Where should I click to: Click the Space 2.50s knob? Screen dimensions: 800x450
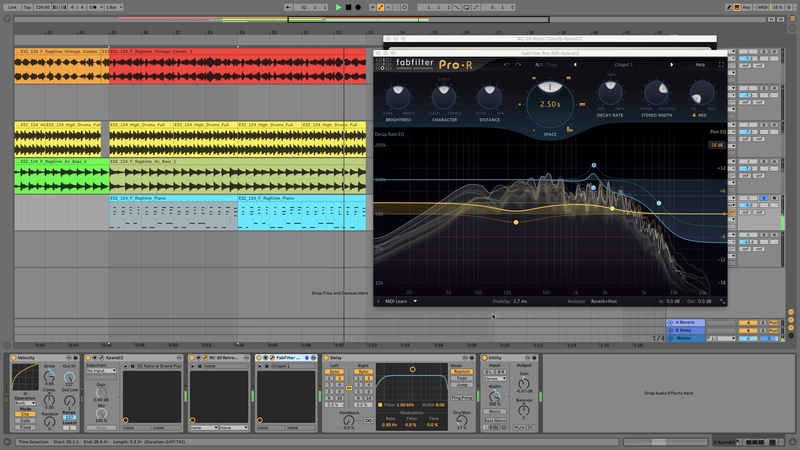click(x=550, y=104)
